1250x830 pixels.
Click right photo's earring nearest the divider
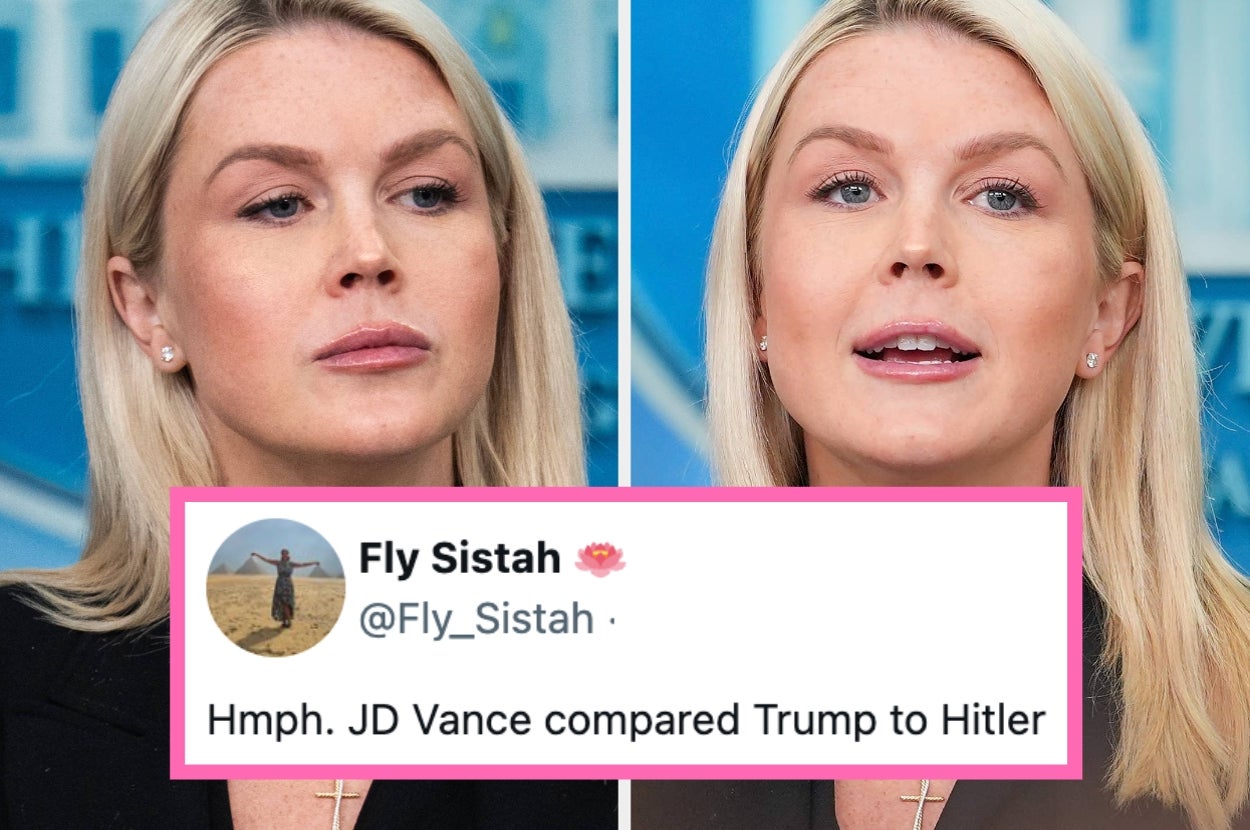click(x=761, y=343)
